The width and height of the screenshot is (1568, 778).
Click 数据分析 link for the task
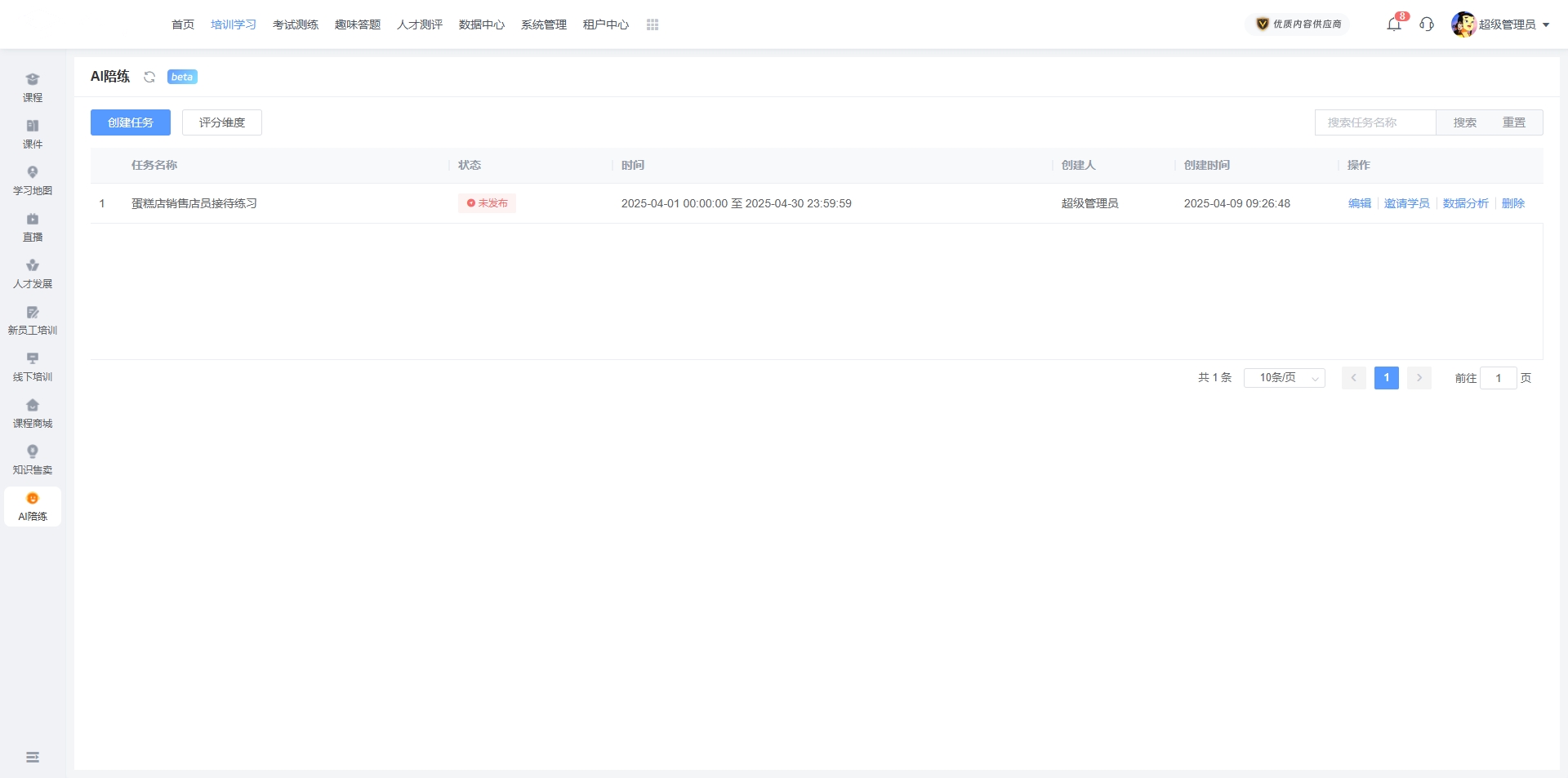pyautogui.click(x=1465, y=203)
